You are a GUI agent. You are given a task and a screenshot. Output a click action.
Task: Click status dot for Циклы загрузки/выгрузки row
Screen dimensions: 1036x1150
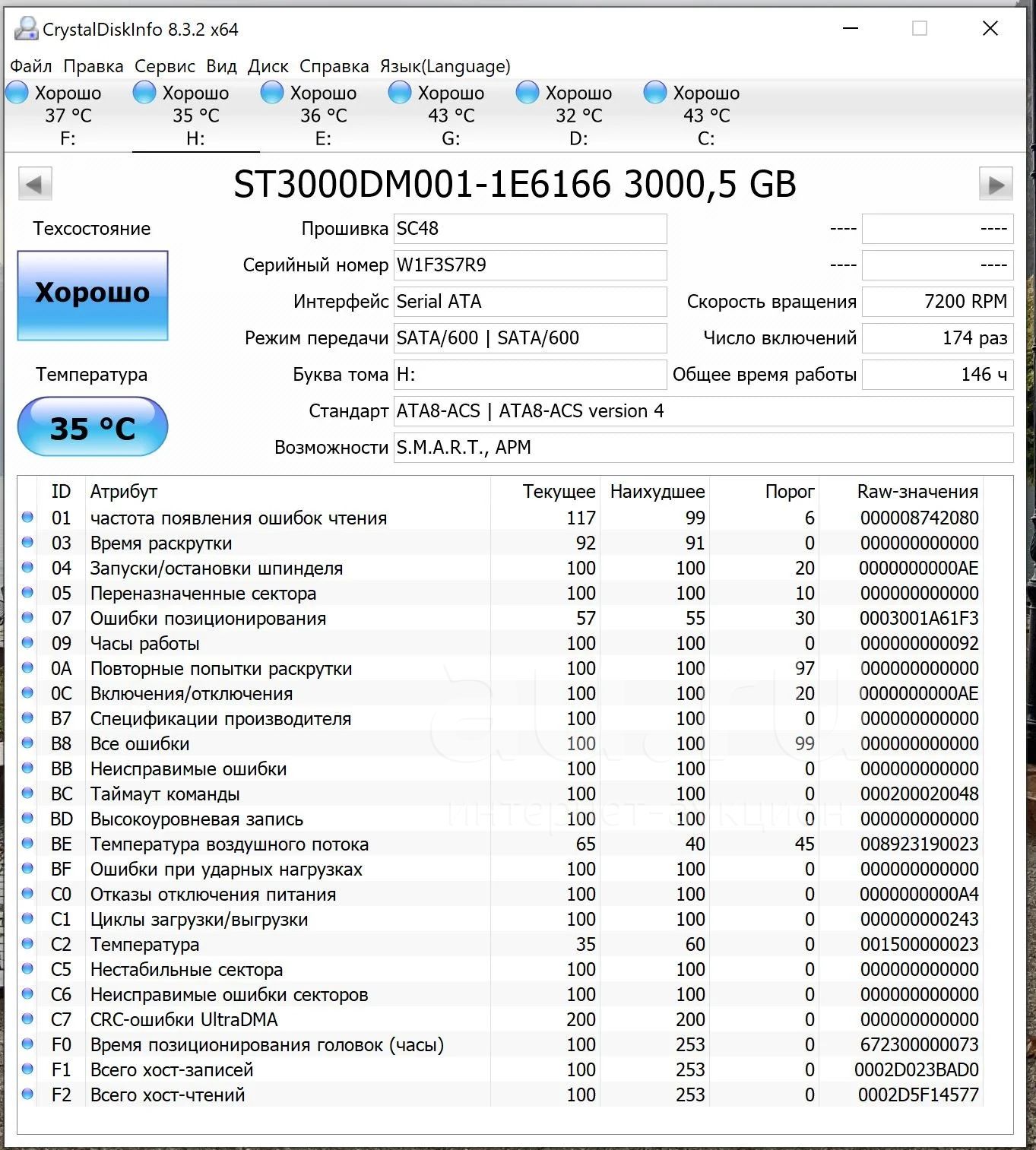pos(28,919)
